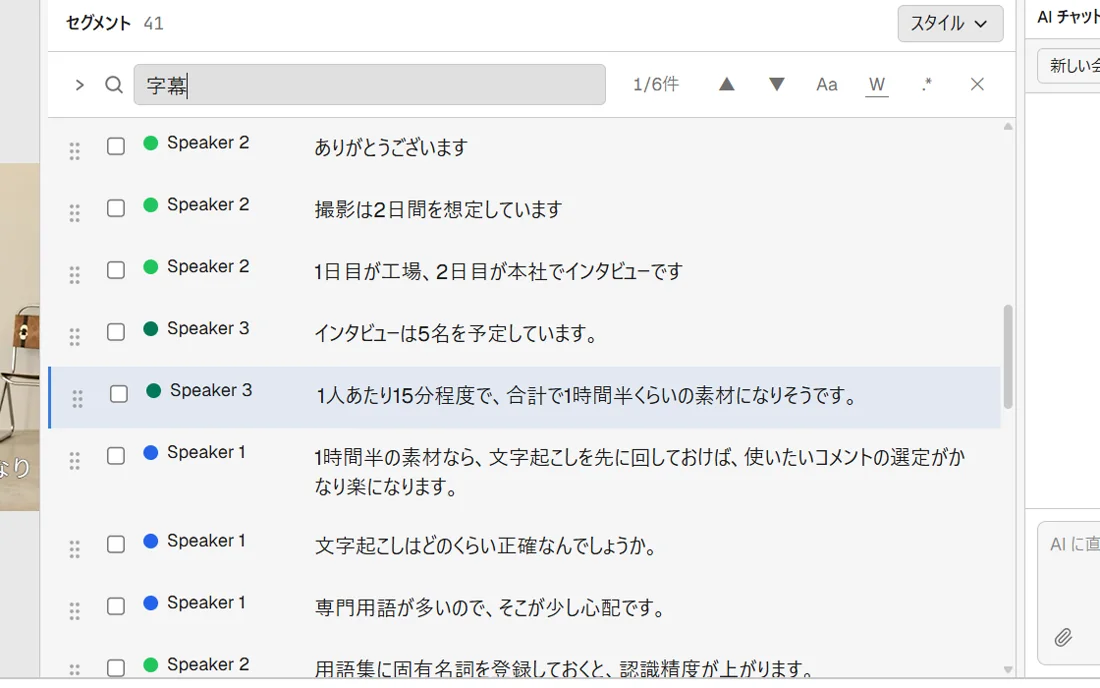This screenshot has width=1100, height=688.
Task: Go to previous search match arrow
Action: point(727,84)
